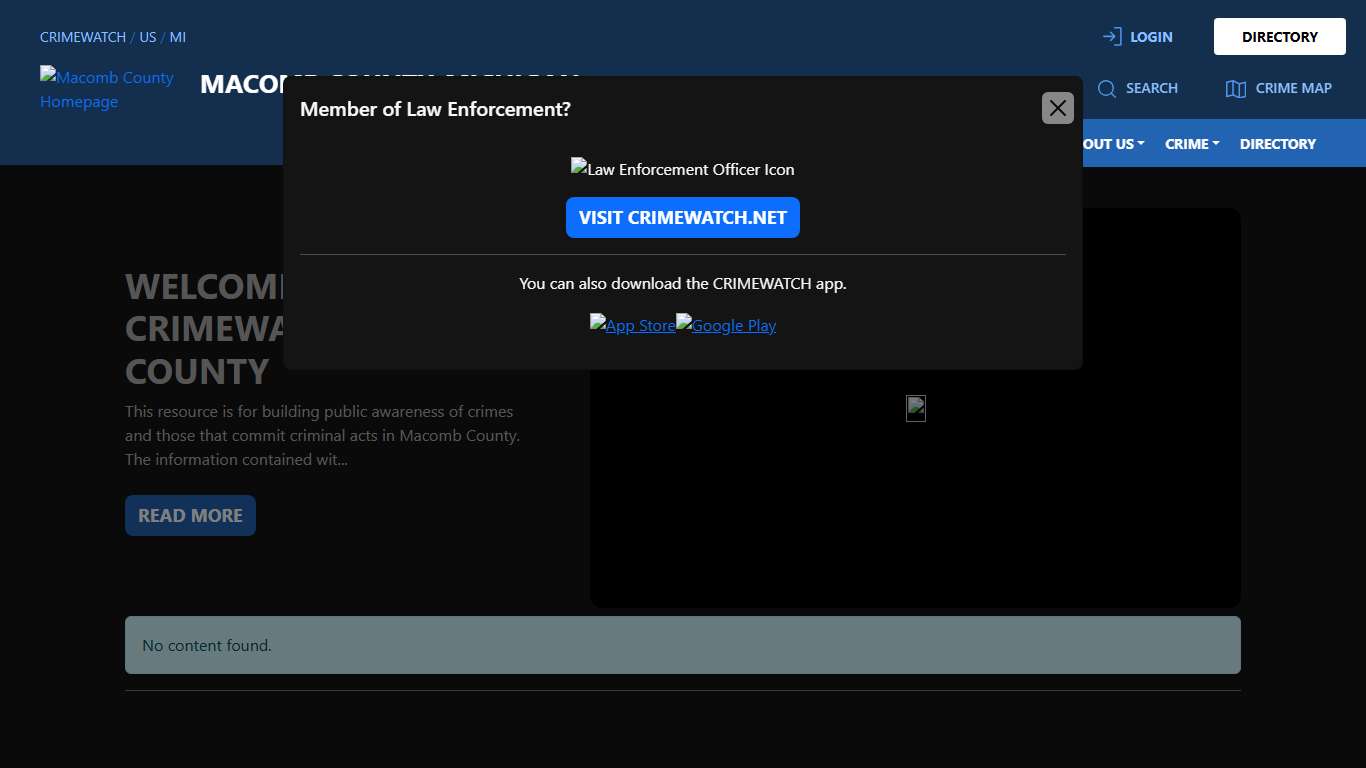This screenshot has height=768, width=1366.
Task: Click the MACOMB COUNTY MICHIGAN site title
Action: 240,84
